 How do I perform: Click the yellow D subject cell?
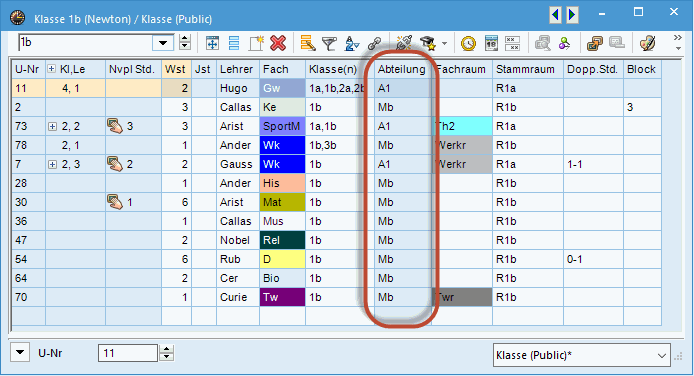click(282, 259)
